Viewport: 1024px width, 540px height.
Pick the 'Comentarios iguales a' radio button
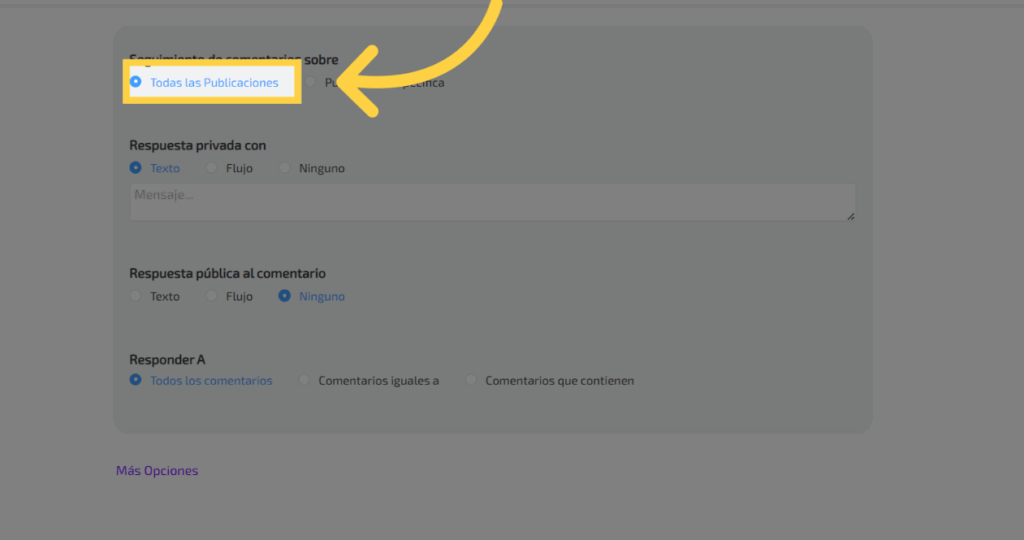pyautogui.click(x=304, y=380)
